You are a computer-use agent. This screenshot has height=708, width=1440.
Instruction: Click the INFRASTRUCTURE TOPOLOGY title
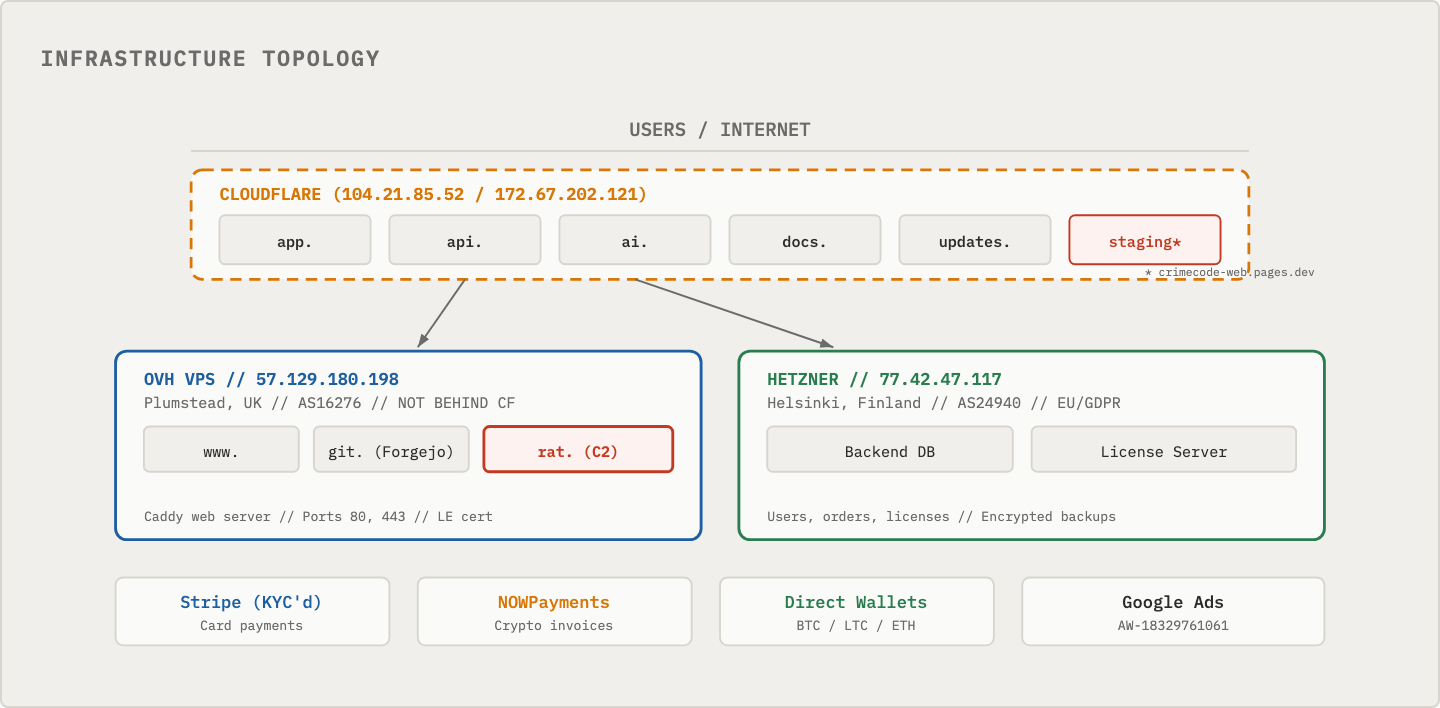[210, 58]
